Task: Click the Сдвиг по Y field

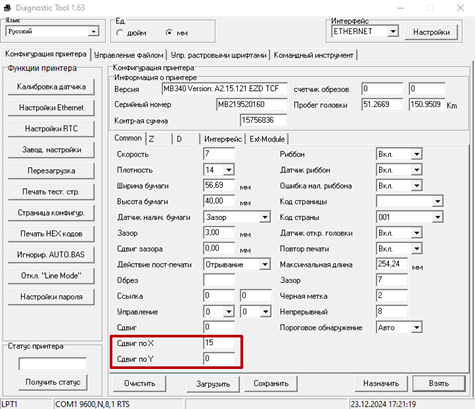Action: [x=219, y=359]
